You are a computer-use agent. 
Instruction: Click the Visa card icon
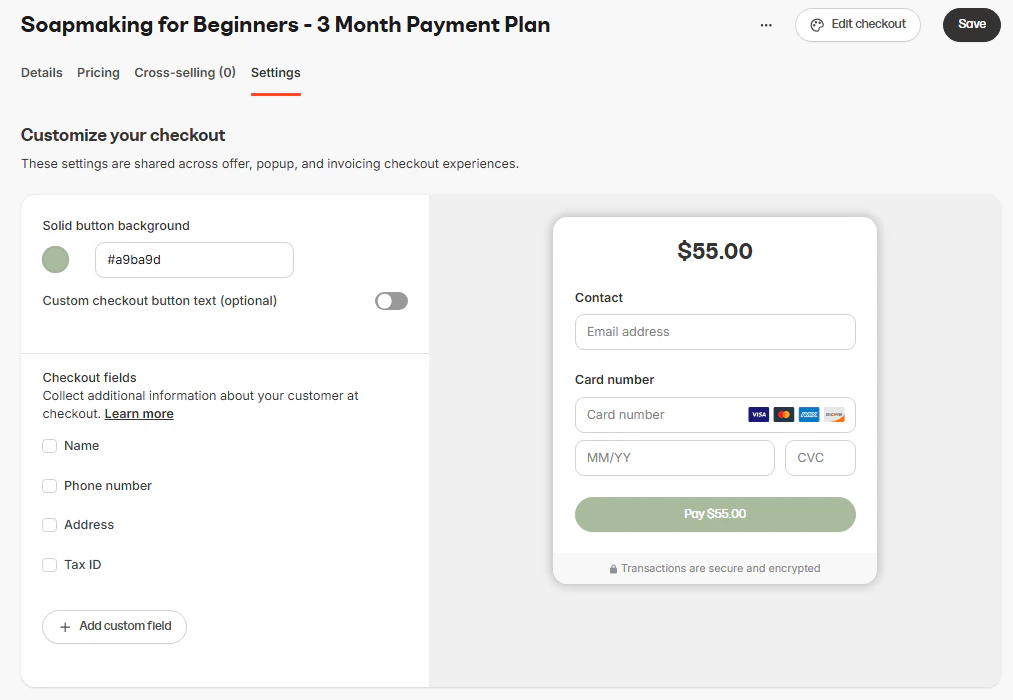pos(758,415)
